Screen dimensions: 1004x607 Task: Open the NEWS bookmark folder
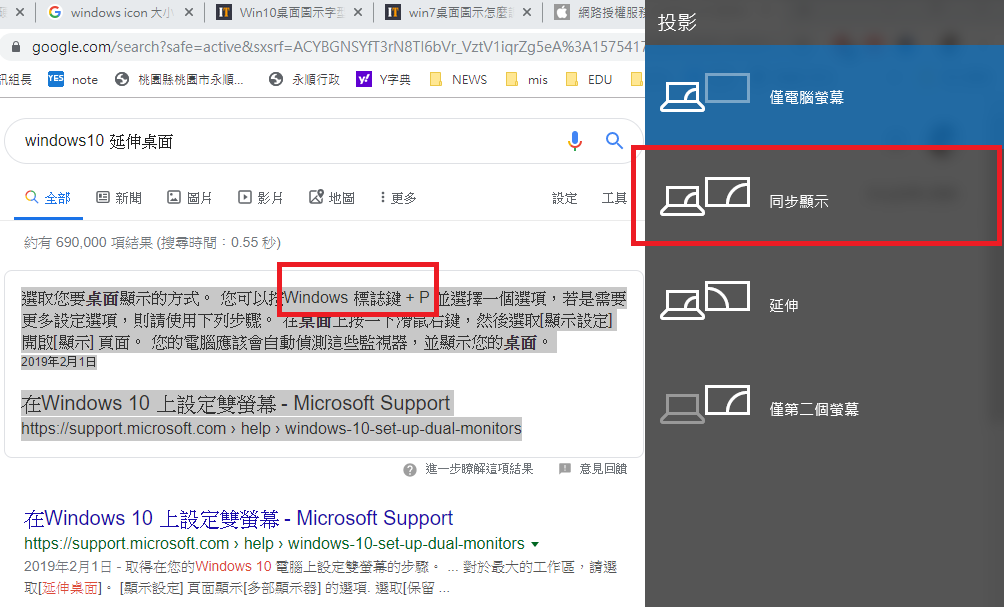458,79
